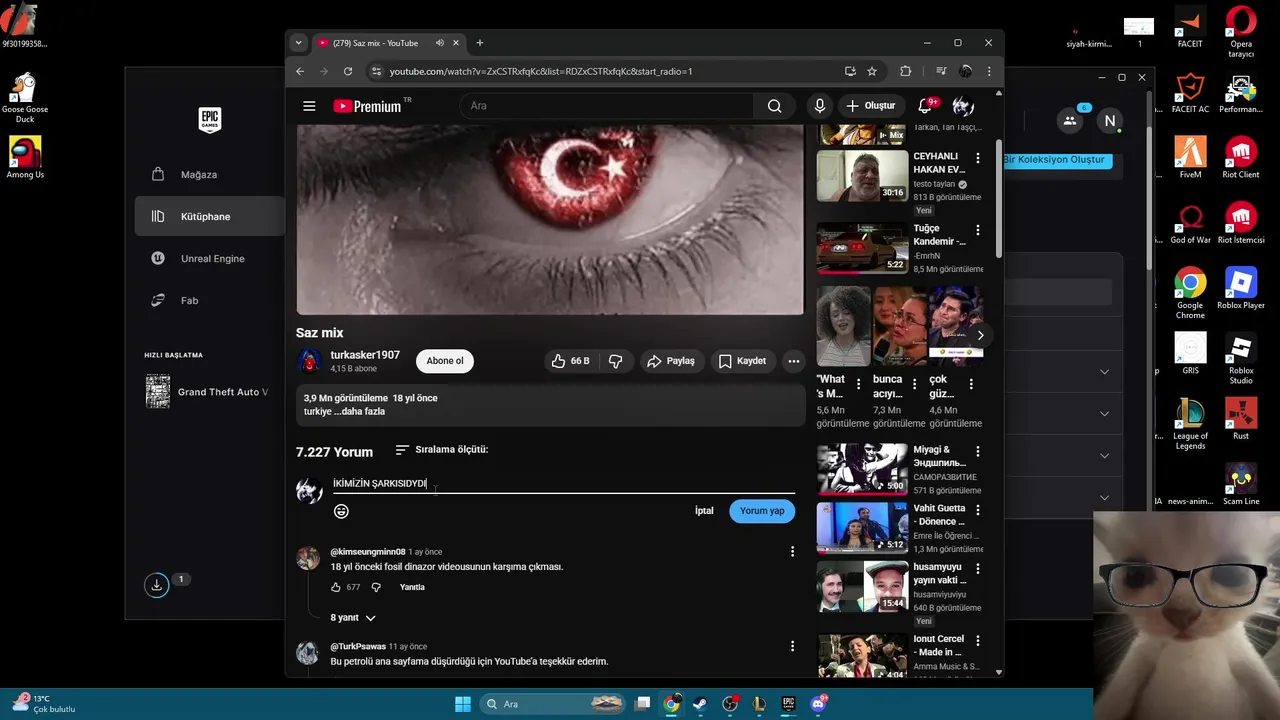This screenshot has width=1280, height=720.
Task: Dislike the Saz mix video
Action: point(615,361)
